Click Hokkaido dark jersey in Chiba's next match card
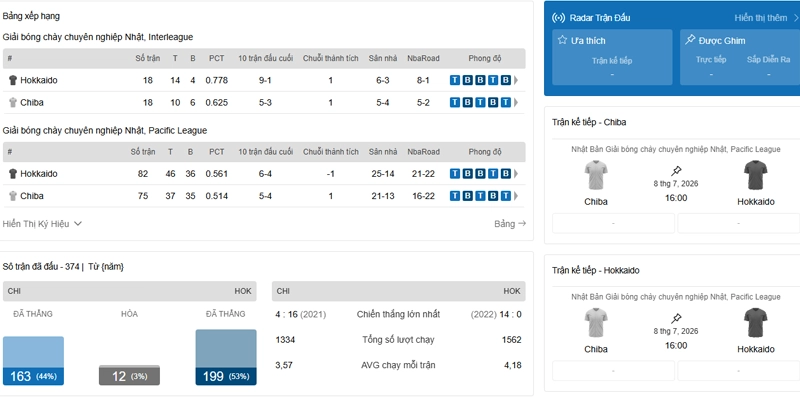This screenshot has height=400, width=800. [x=756, y=175]
